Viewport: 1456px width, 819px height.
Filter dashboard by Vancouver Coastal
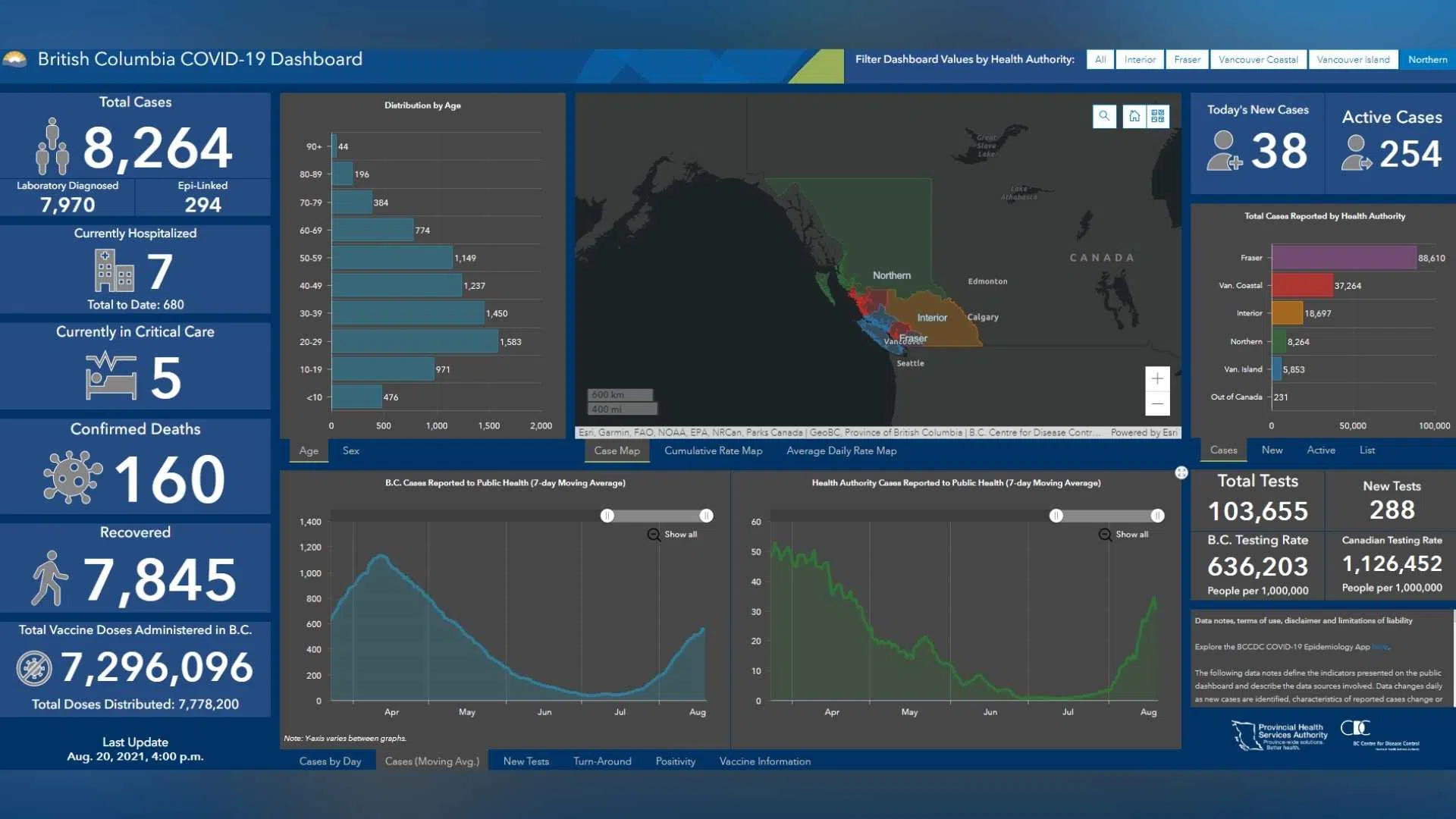1258,60
